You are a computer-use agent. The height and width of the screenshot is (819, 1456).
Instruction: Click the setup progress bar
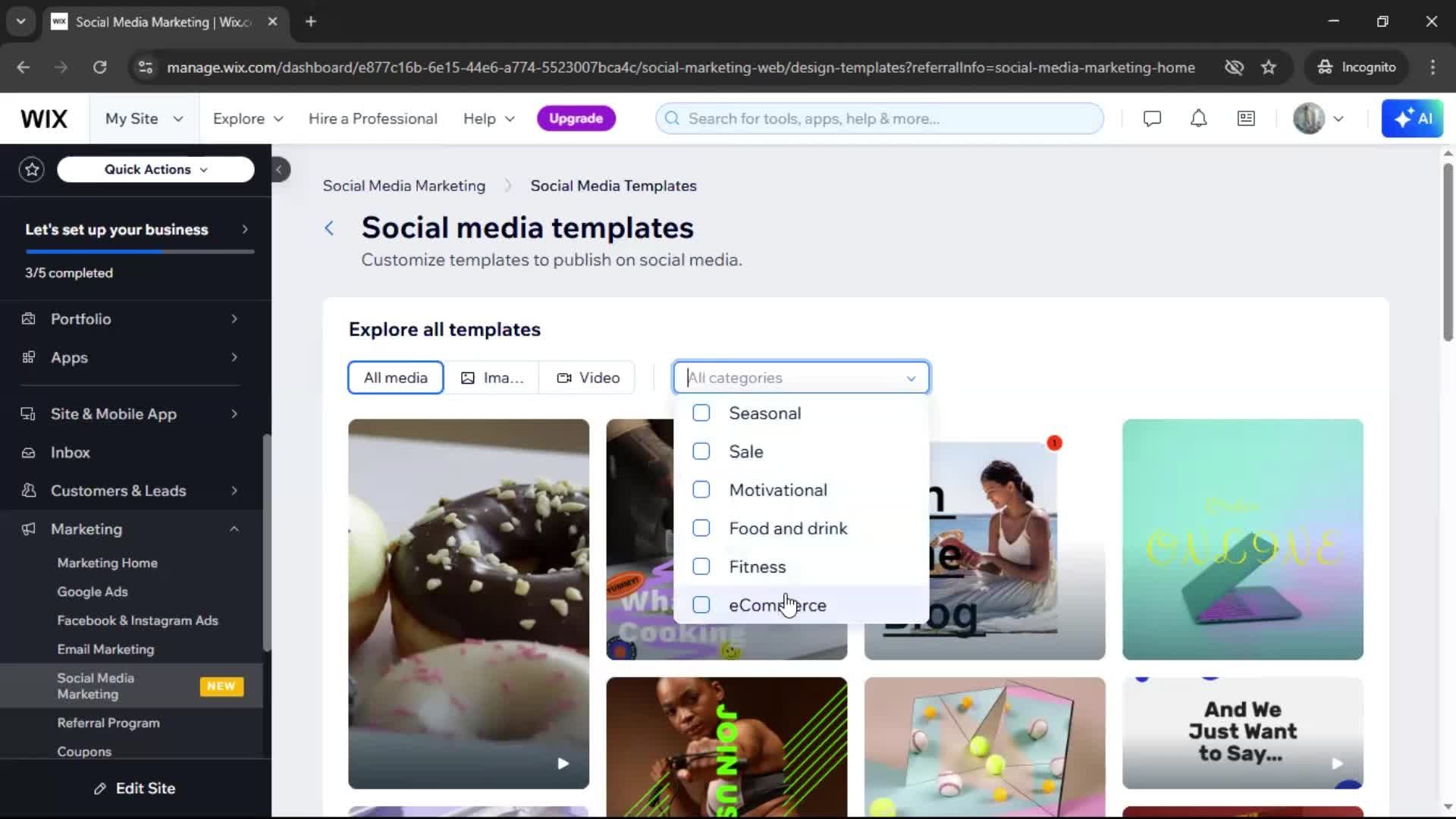coord(140,251)
